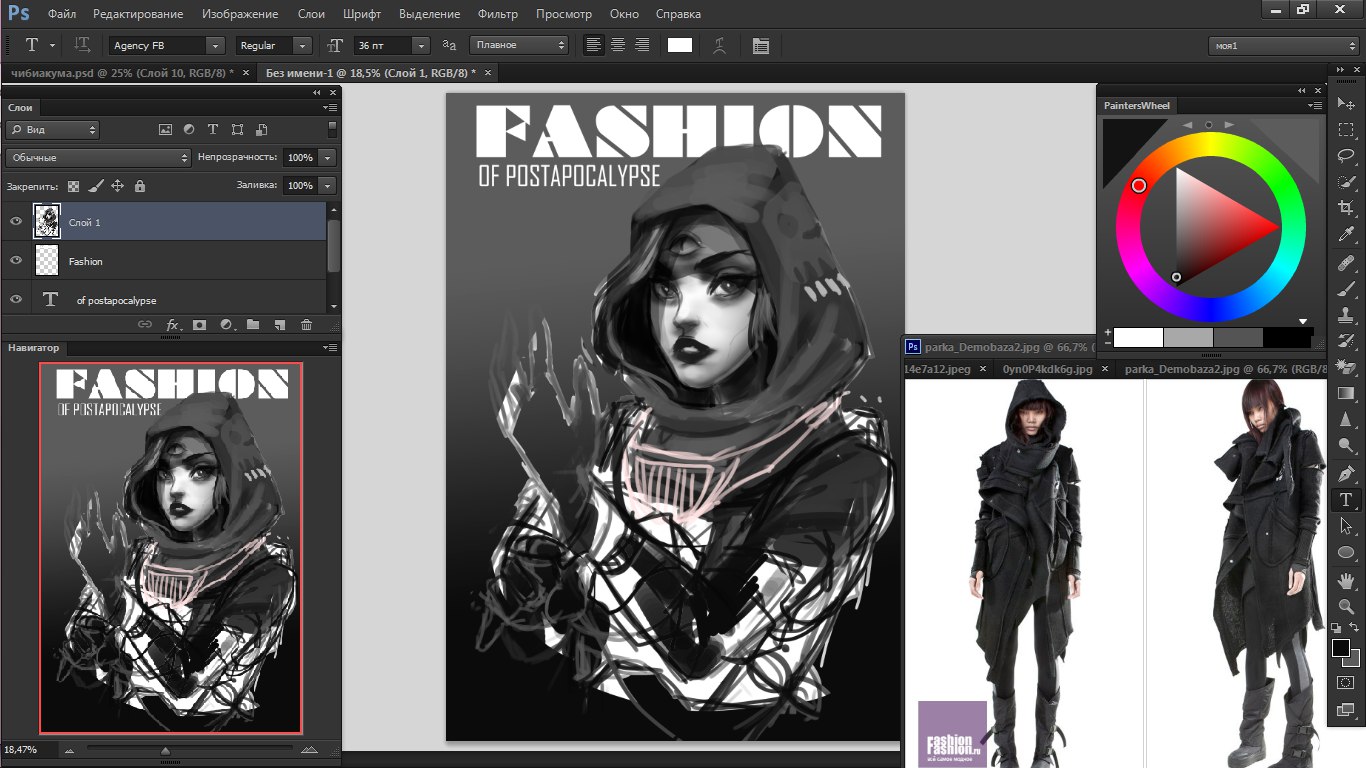1366x768 pixels.
Task: Select the Crop tool
Action: click(1346, 208)
